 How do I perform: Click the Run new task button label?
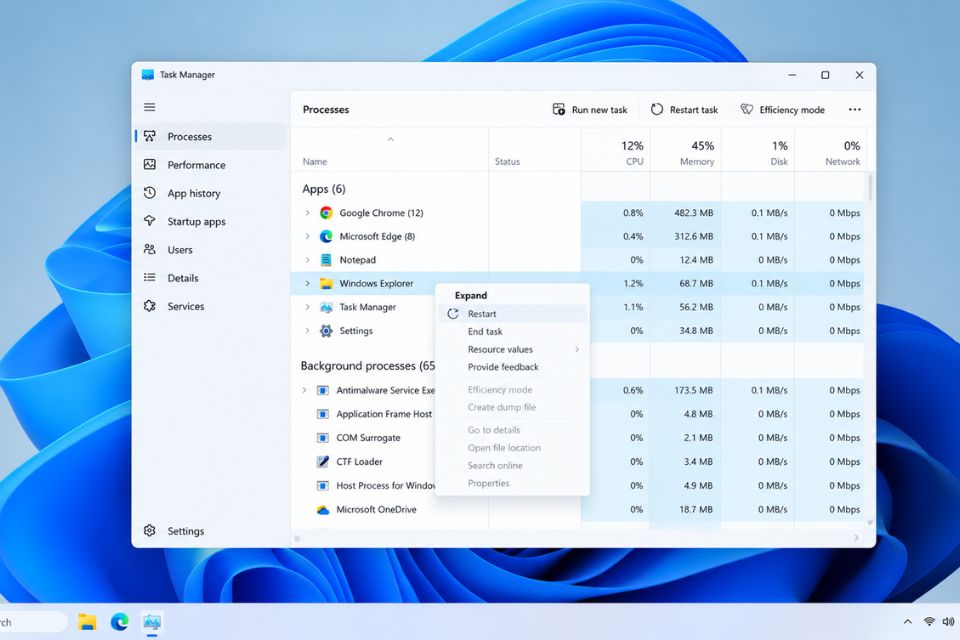[599, 110]
